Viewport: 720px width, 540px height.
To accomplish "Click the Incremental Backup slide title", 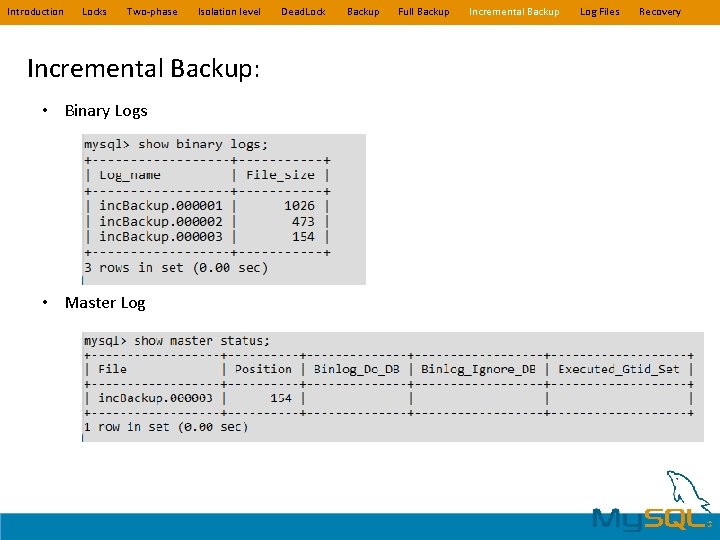I will coord(143,68).
